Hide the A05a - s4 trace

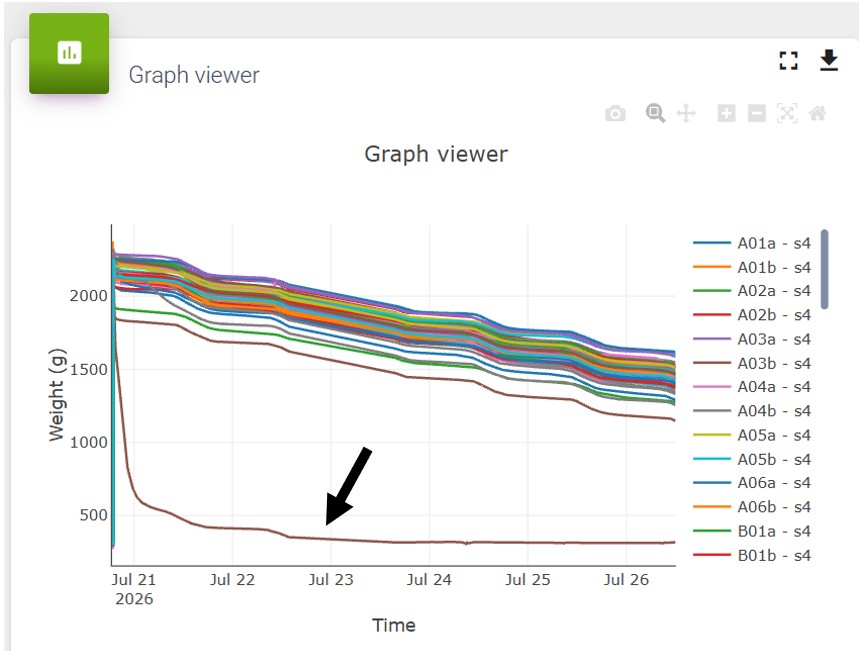pyautogui.click(x=752, y=435)
